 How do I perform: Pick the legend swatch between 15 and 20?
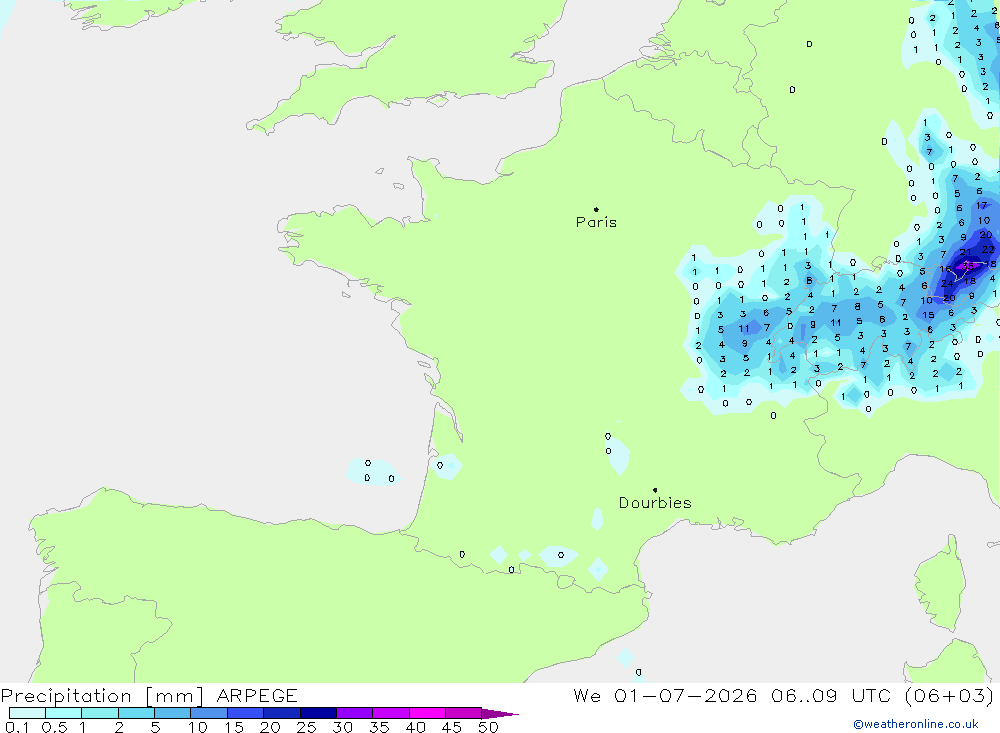coord(246,713)
